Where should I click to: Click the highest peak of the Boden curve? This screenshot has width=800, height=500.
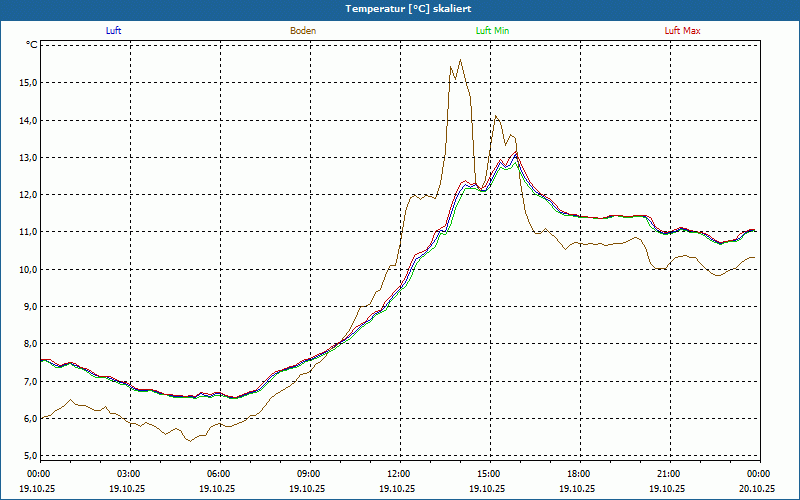click(460, 60)
